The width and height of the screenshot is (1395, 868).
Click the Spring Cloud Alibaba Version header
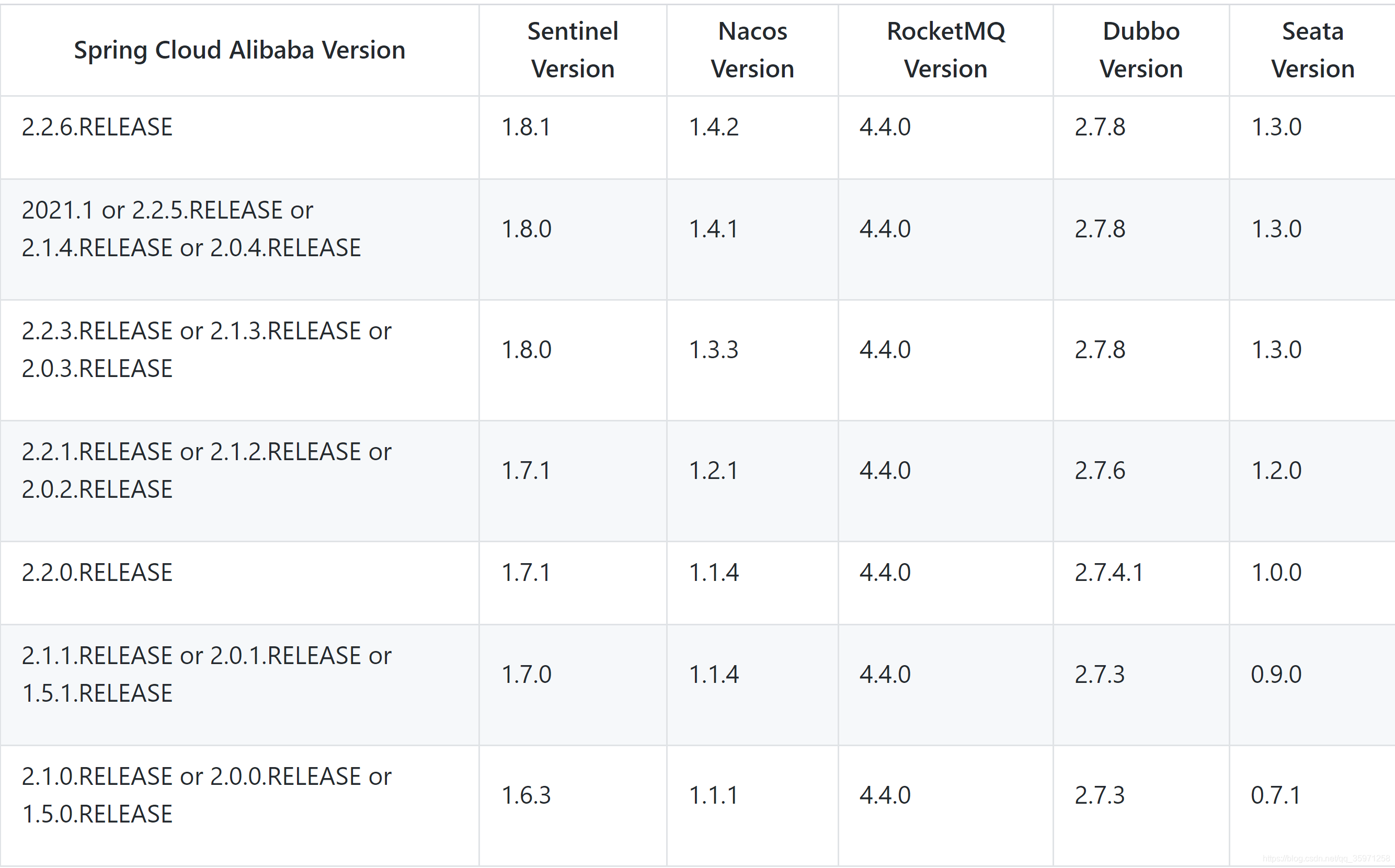[x=239, y=51]
